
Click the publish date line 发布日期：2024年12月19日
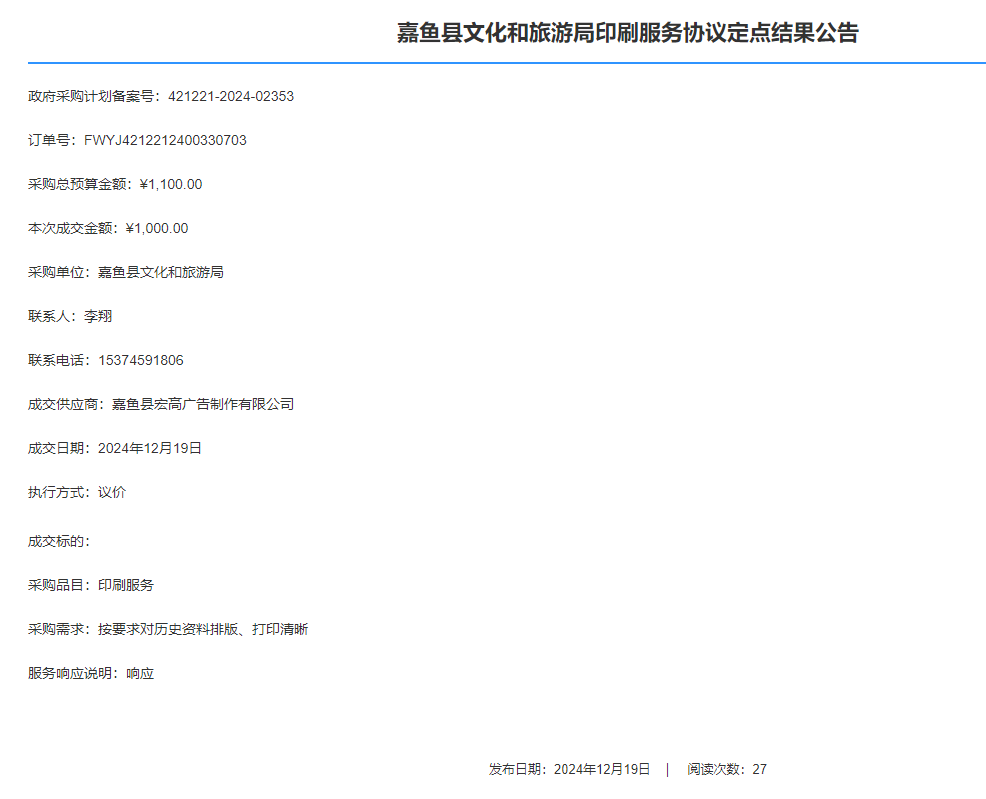[x=570, y=769]
